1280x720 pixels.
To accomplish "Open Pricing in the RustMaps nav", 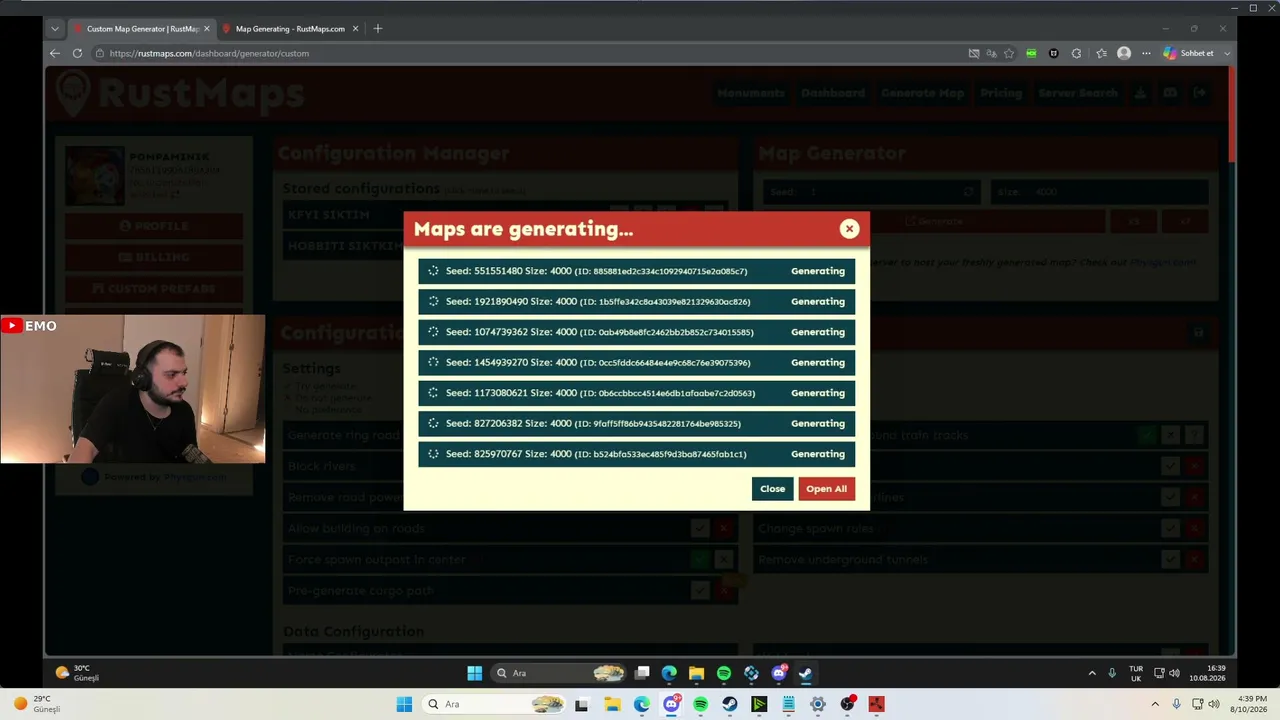I will click(1001, 93).
